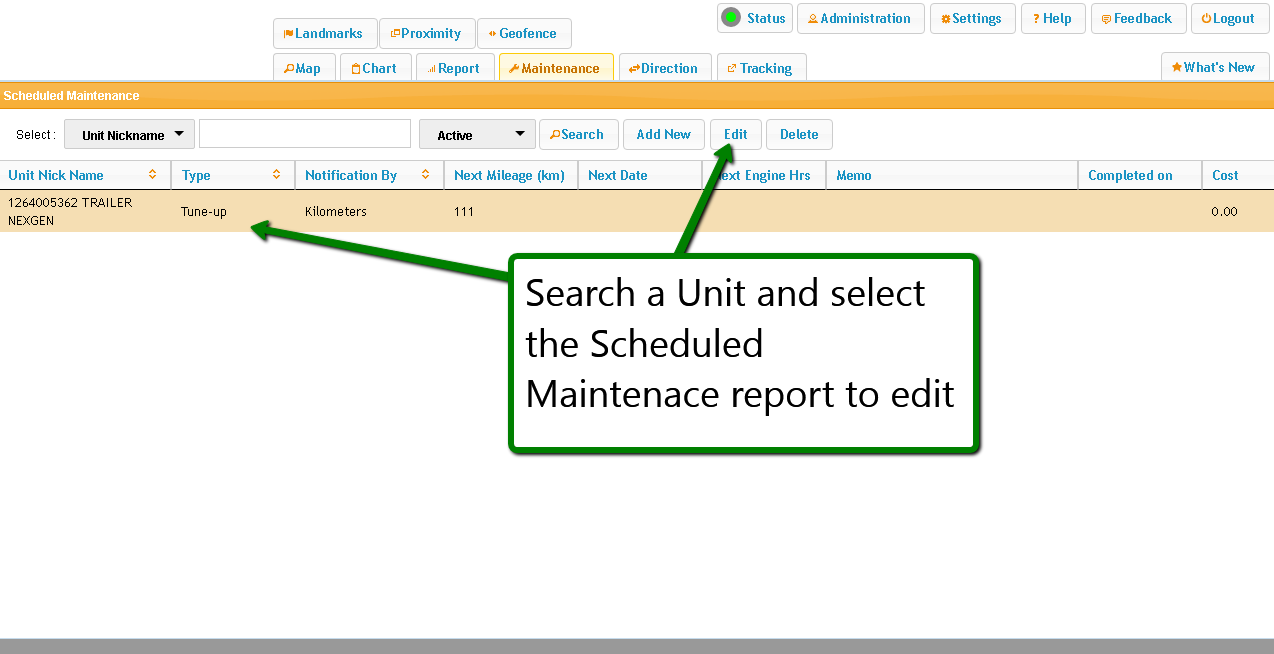The width and height of the screenshot is (1274, 654).
Task: Click the search text input field
Action: click(x=304, y=134)
